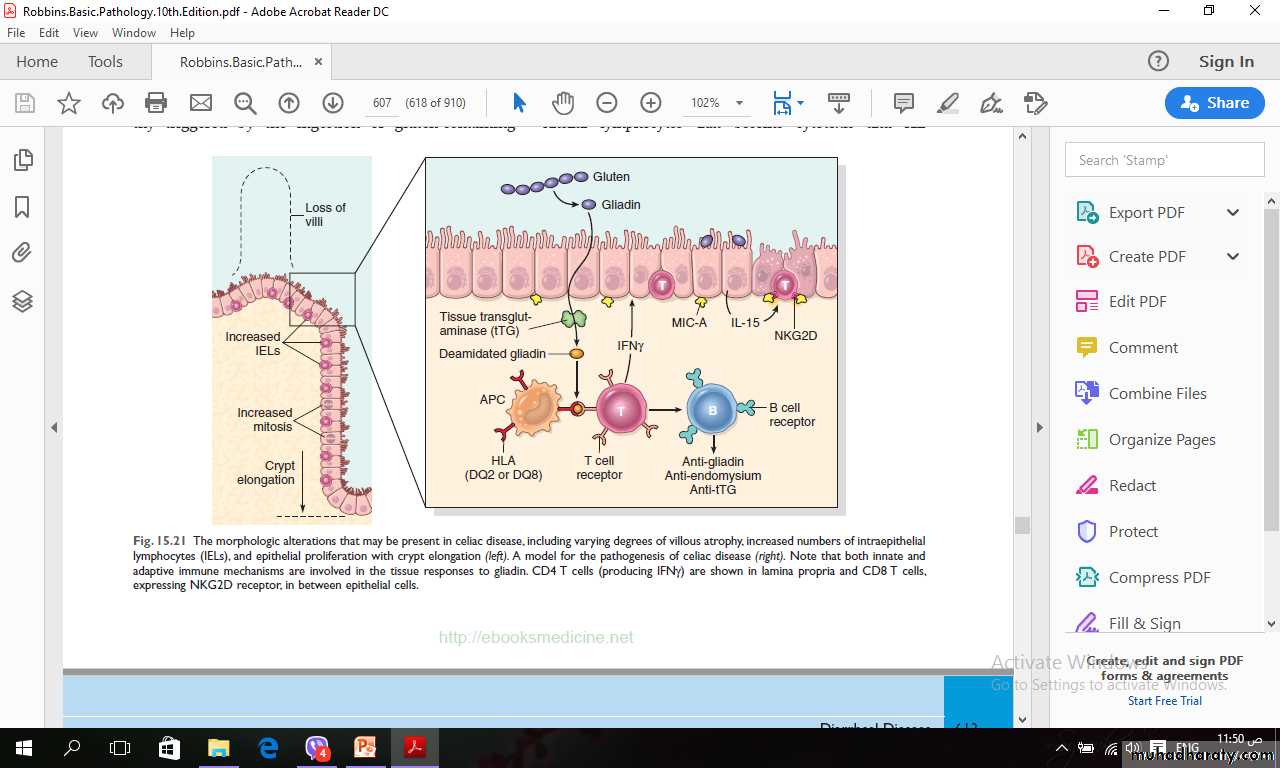The image size is (1280, 768).
Task: Go to previous page arrow
Action: pyautogui.click(x=289, y=103)
